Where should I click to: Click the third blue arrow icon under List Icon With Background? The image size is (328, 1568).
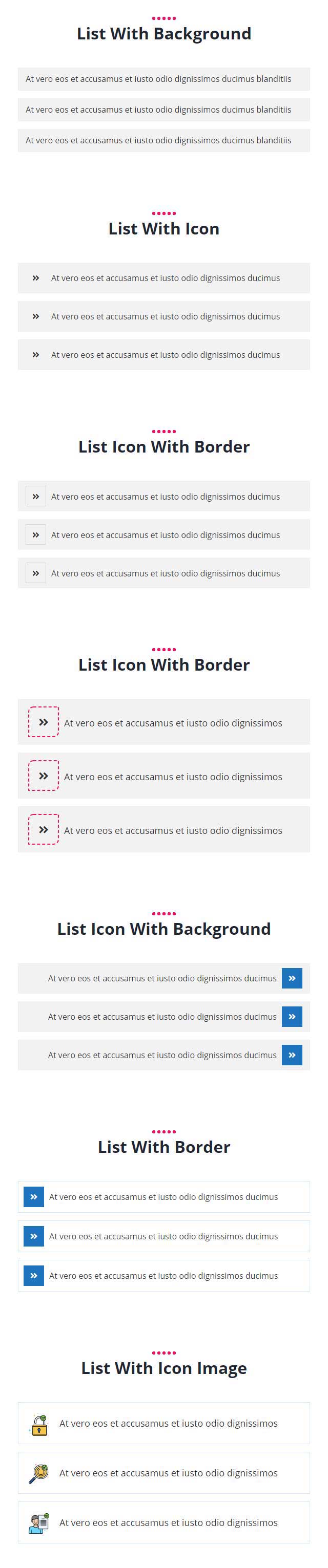pyautogui.click(x=292, y=1055)
